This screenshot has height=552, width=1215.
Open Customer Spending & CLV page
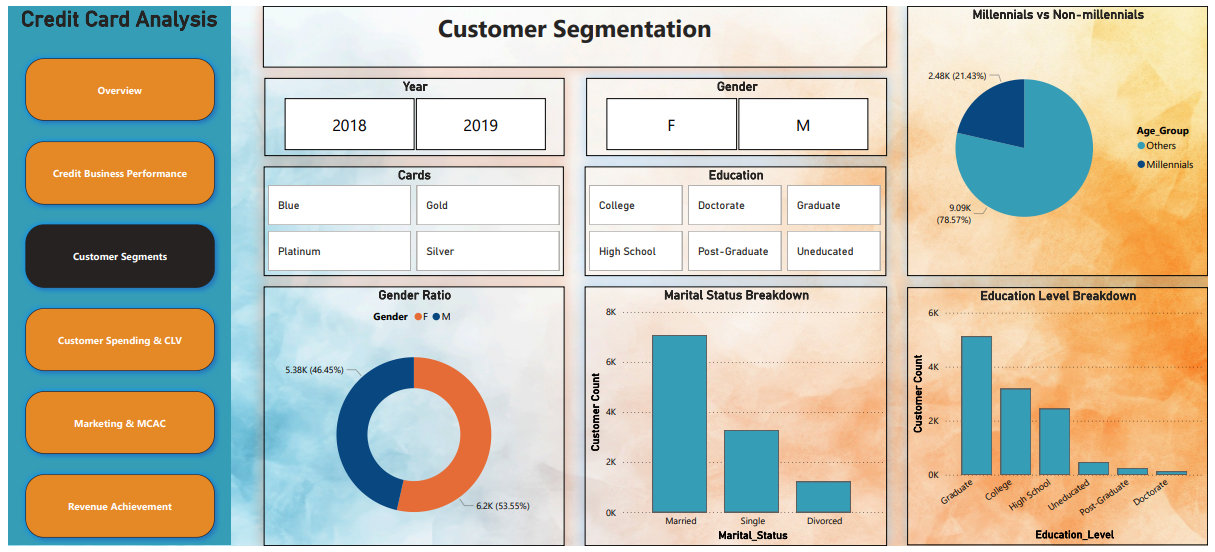click(x=120, y=340)
